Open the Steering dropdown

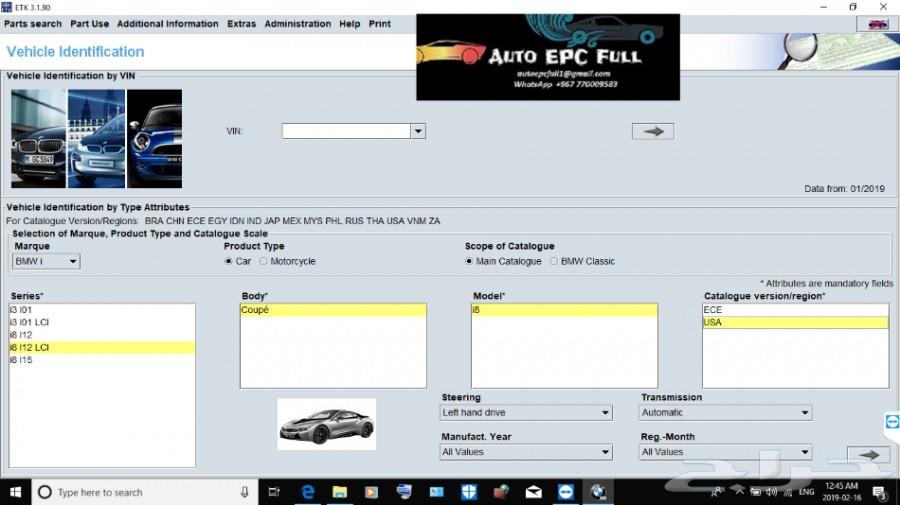[526, 413]
